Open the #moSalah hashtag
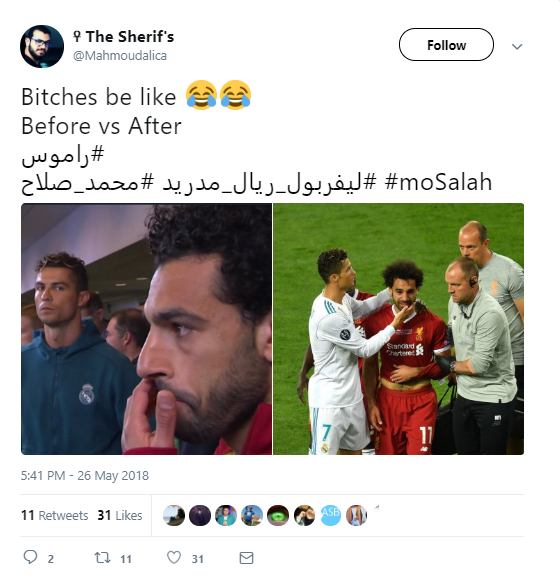Viewport: 560px width, 582px height. [x=438, y=182]
